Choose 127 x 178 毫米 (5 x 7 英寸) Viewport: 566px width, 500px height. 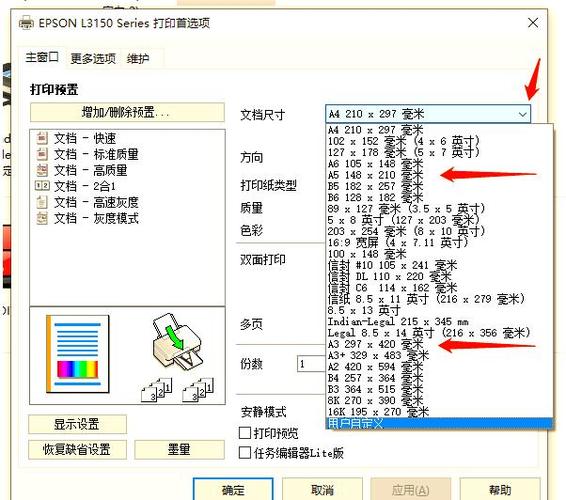click(x=439, y=152)
